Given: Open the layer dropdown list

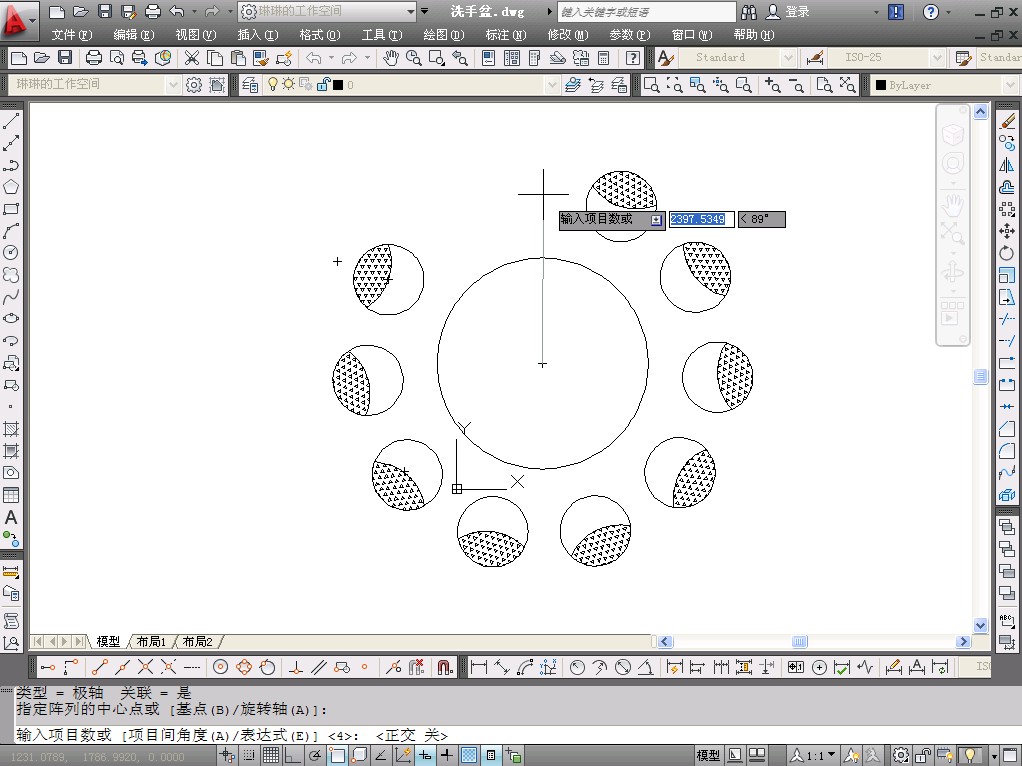Looking at the screenshot, I should pos(553,85).
